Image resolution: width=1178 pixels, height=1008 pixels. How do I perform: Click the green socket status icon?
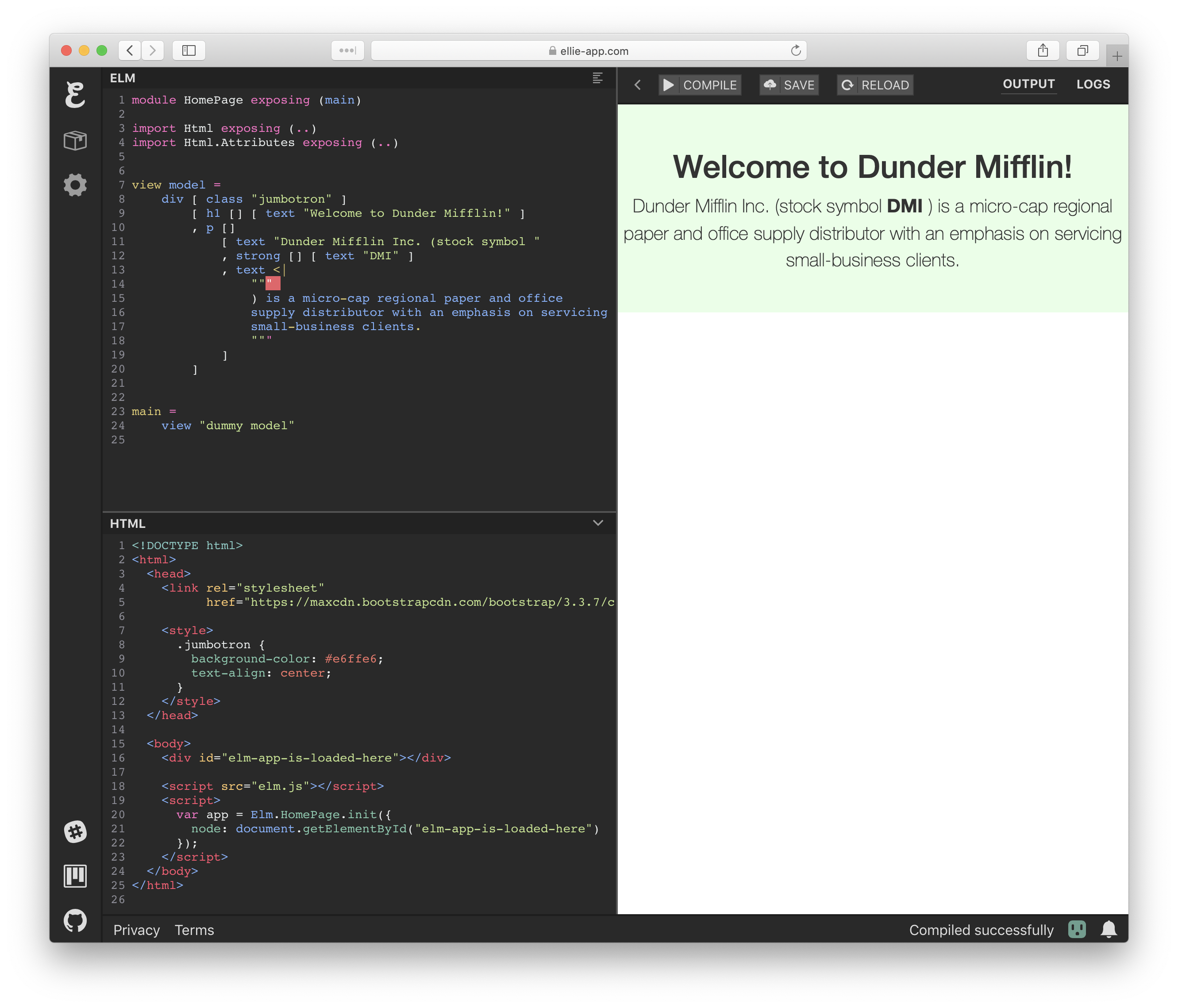pos(1077,930)
